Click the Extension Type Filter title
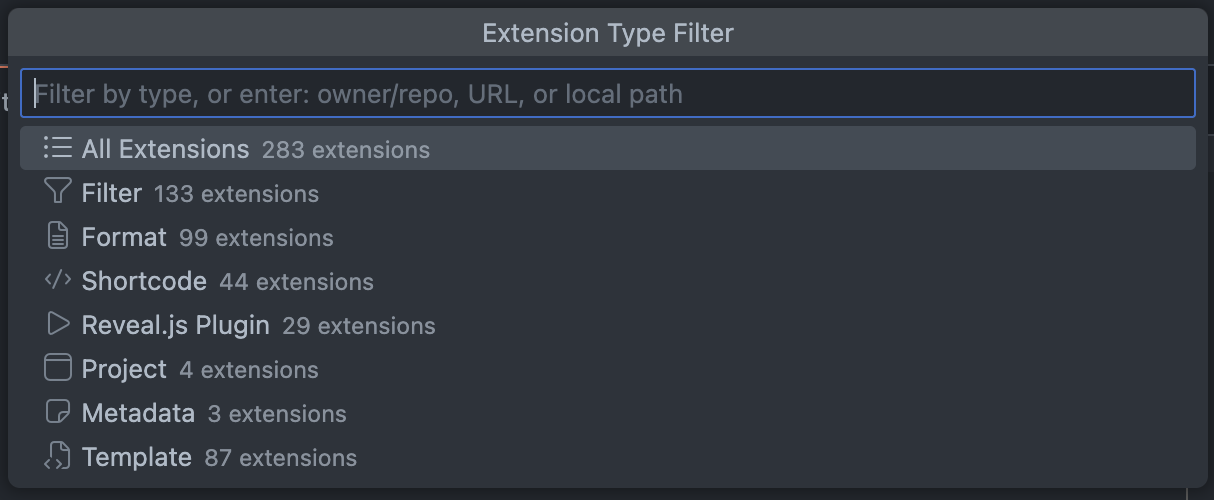1214x500 pixels. pyautogui.click(x=607, y=33)
